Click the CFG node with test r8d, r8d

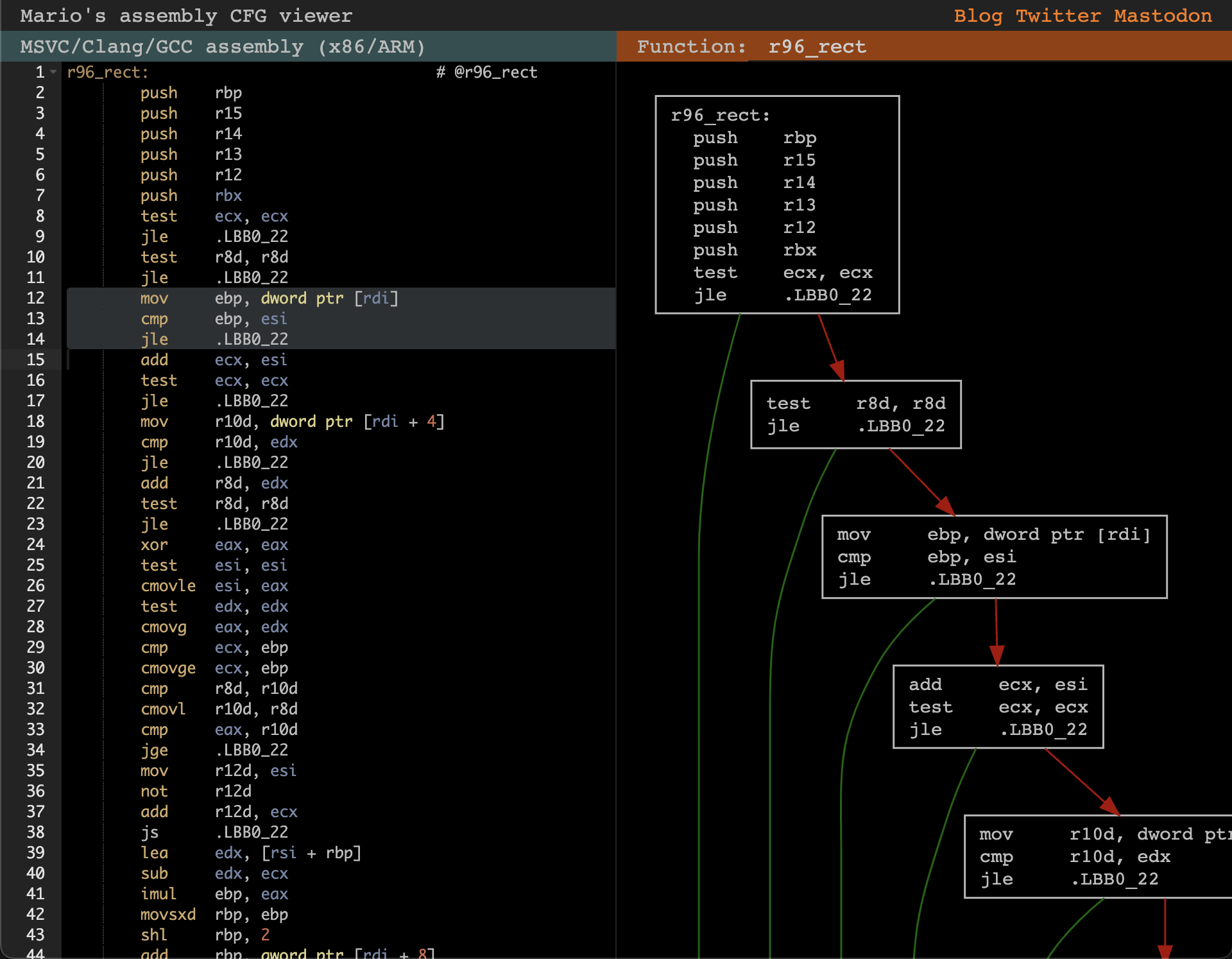point(855,415)
